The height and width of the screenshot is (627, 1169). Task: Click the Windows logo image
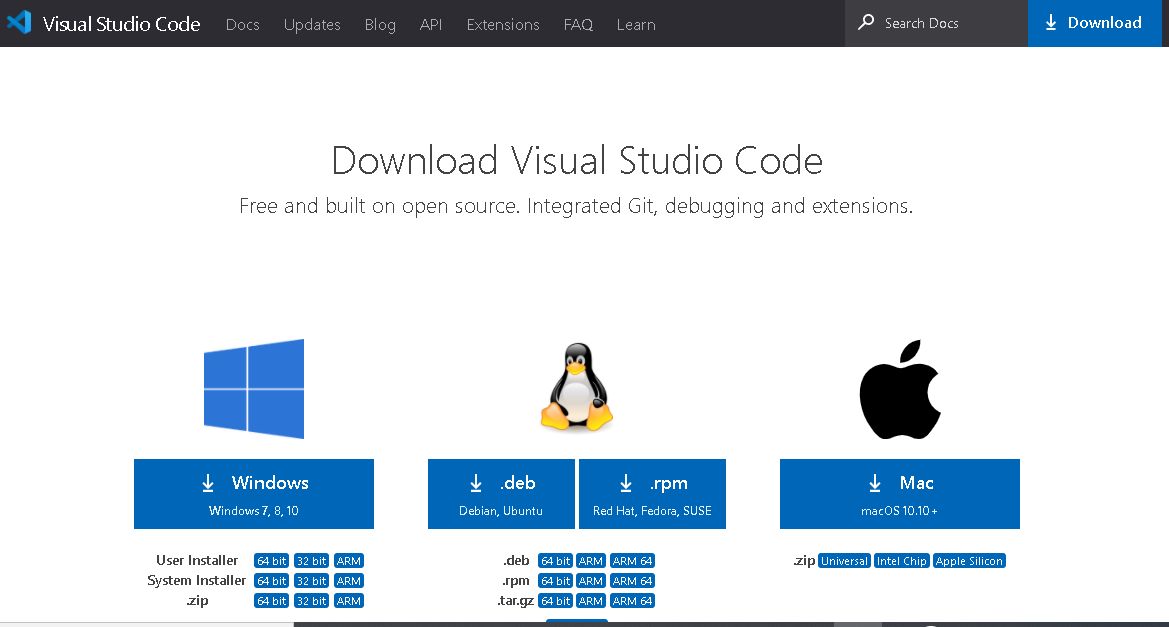253,389
